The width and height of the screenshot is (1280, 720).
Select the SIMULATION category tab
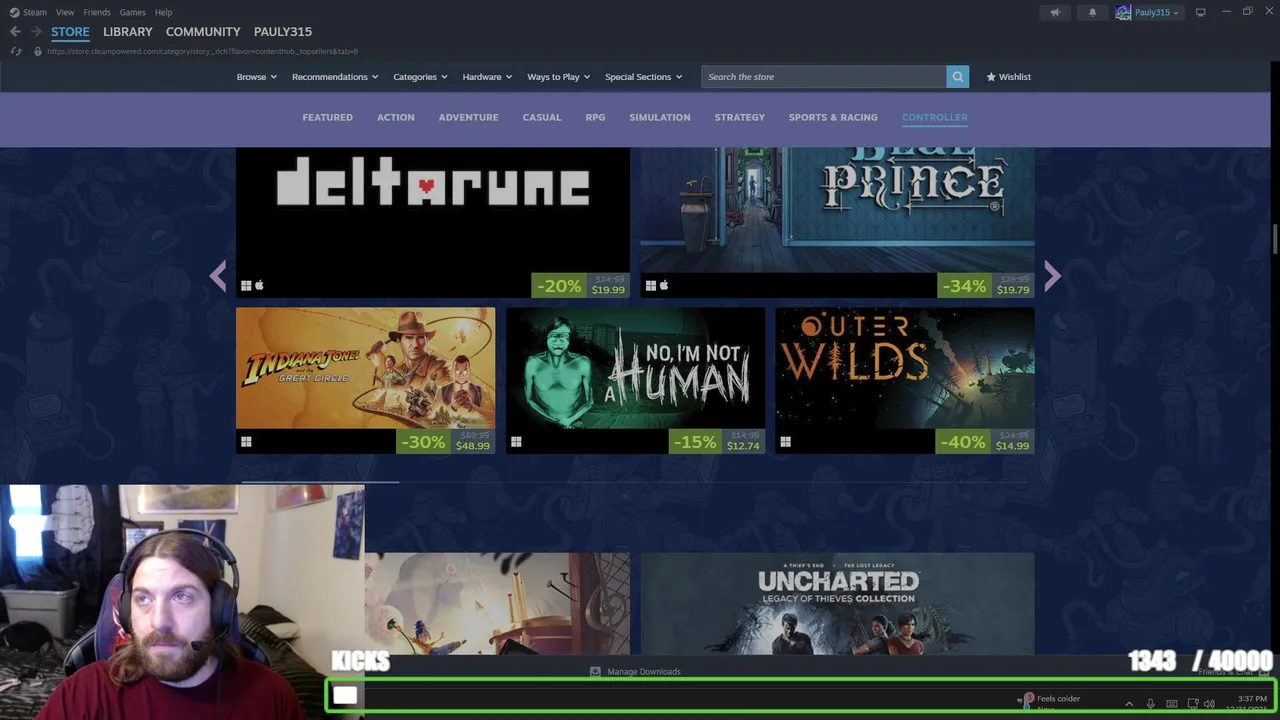tap(660, 117)
